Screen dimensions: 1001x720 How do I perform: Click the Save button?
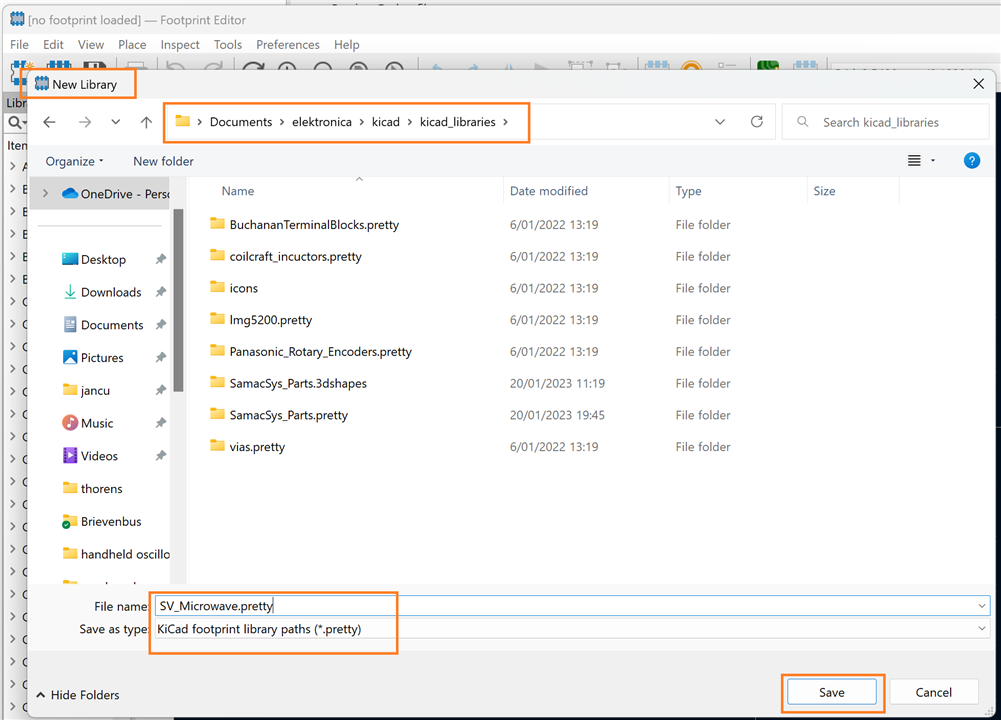(x=832, y=693)
